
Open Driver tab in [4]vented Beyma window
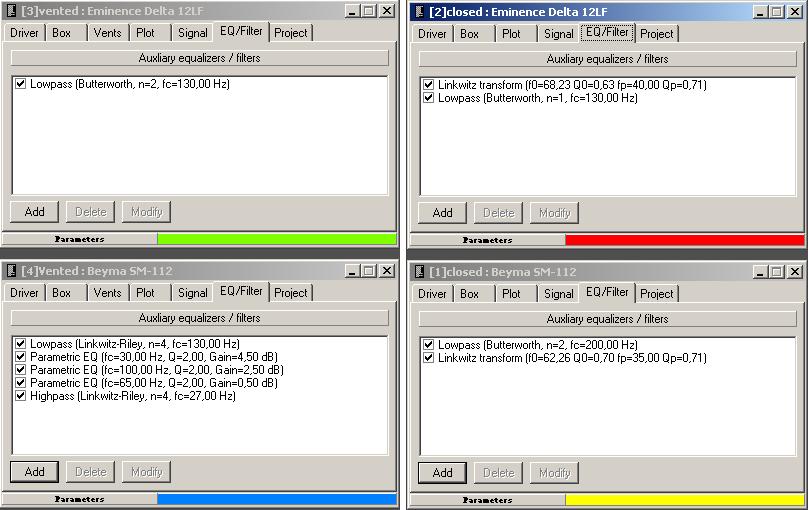pyautogui.click(x=24, y=293)
